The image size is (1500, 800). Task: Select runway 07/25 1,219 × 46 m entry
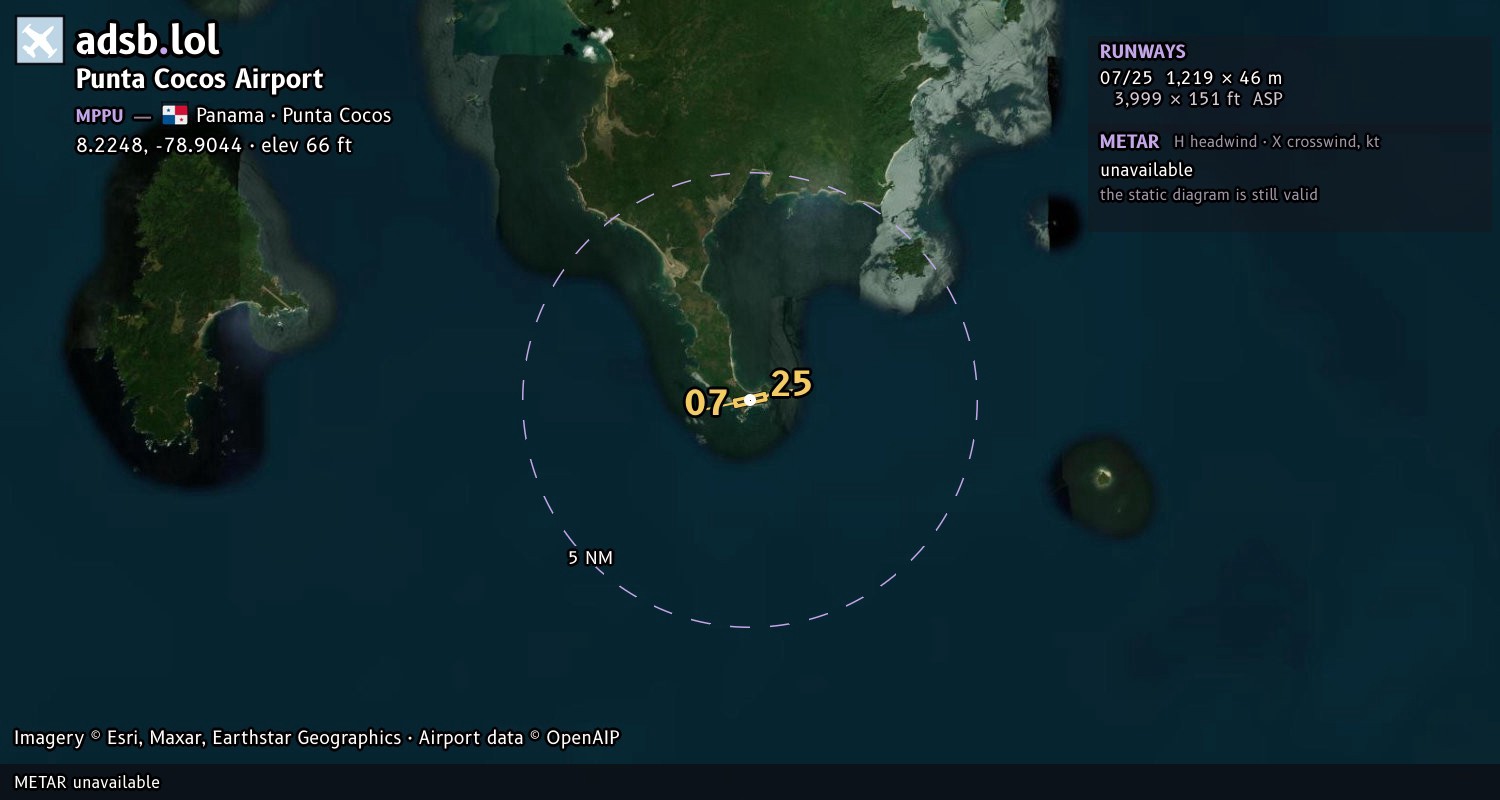(1190, 78)
